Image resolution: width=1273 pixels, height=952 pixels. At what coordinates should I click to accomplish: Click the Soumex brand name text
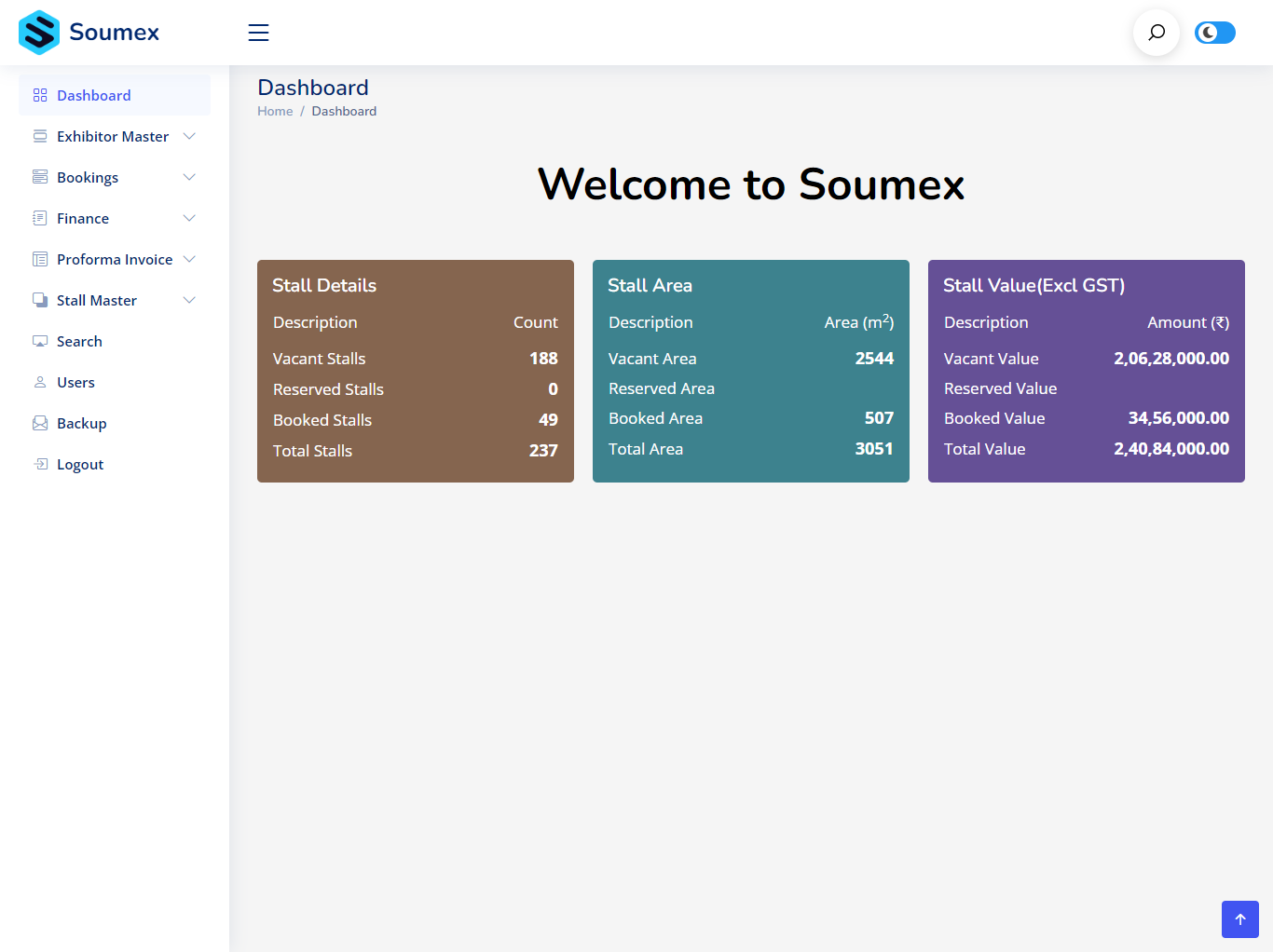(115, 33)
